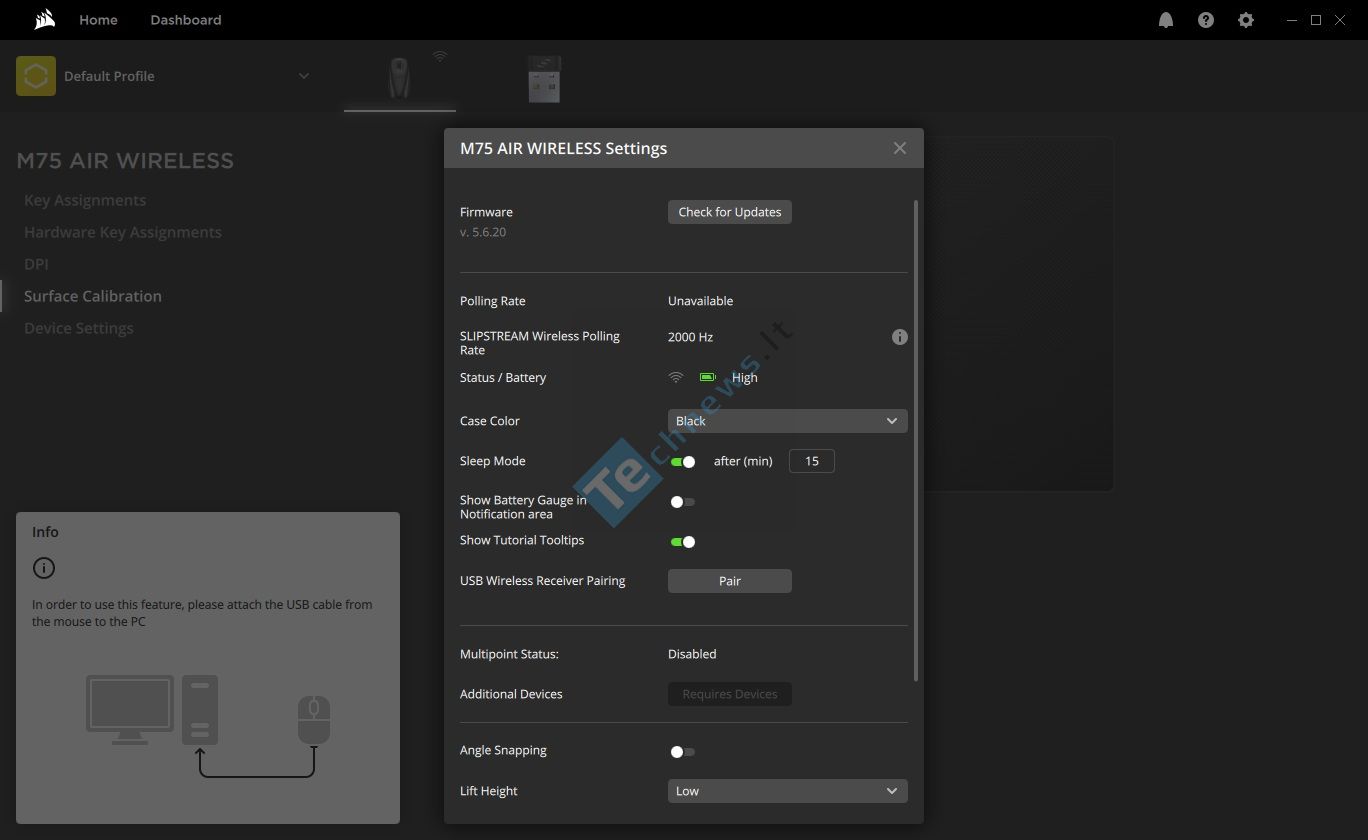Click the M75 AIR WIRELESS sidebar heading
Viewport: 1368px width, 840px height.
(125, 161)
